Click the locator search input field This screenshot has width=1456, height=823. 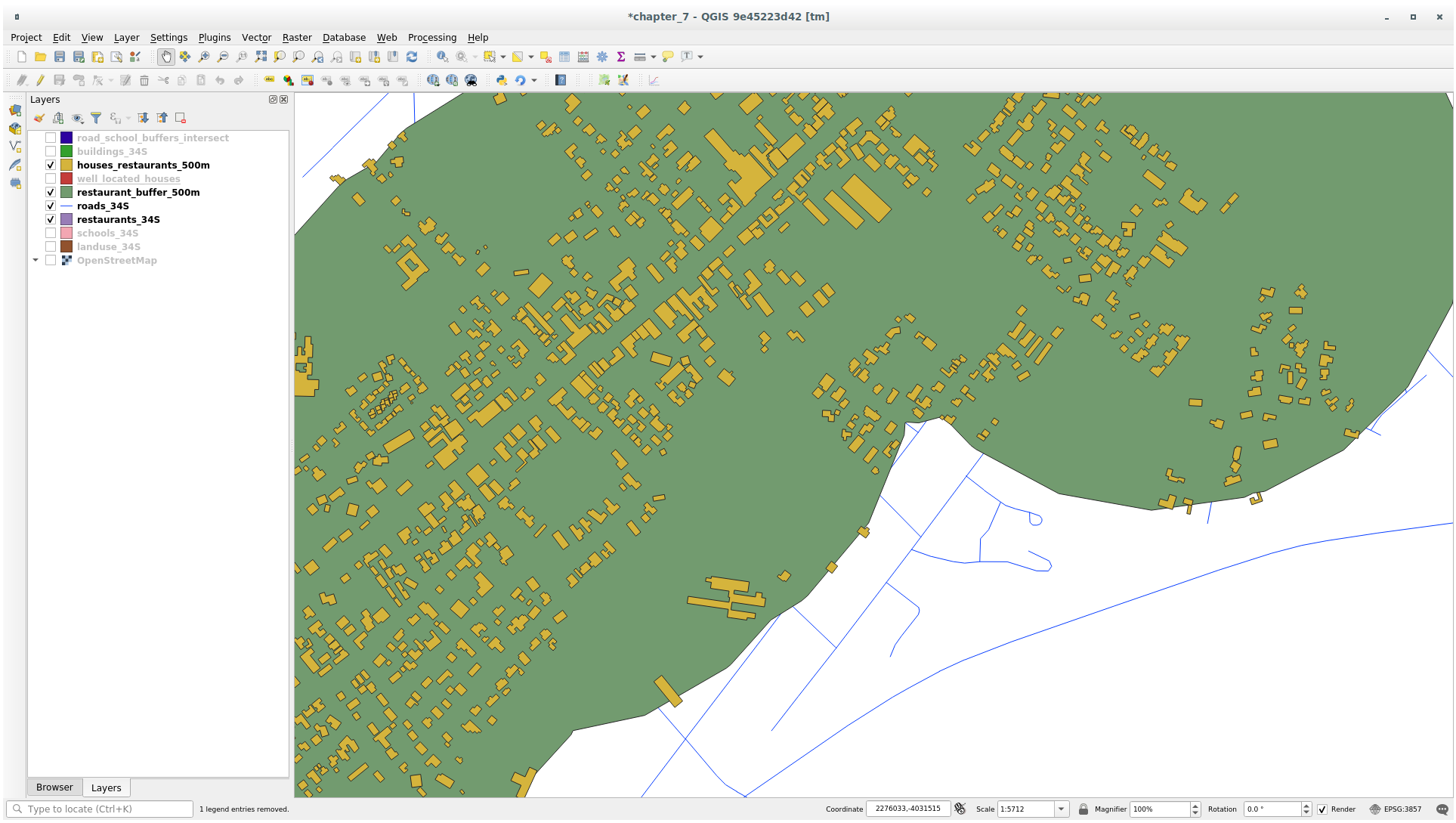tap(106, 809)
